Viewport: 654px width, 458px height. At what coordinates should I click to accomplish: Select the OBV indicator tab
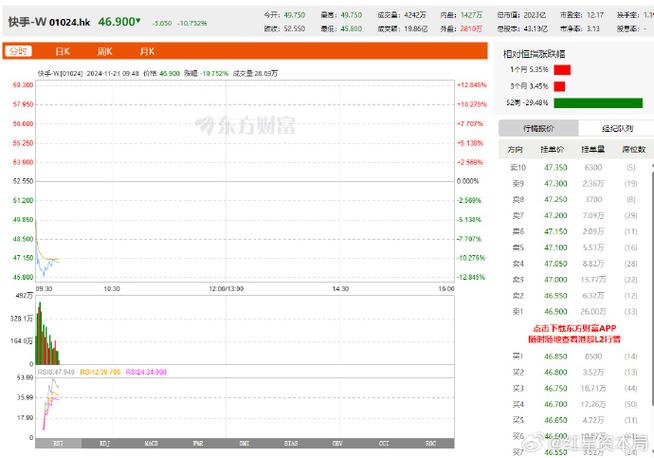pos(337,443)
